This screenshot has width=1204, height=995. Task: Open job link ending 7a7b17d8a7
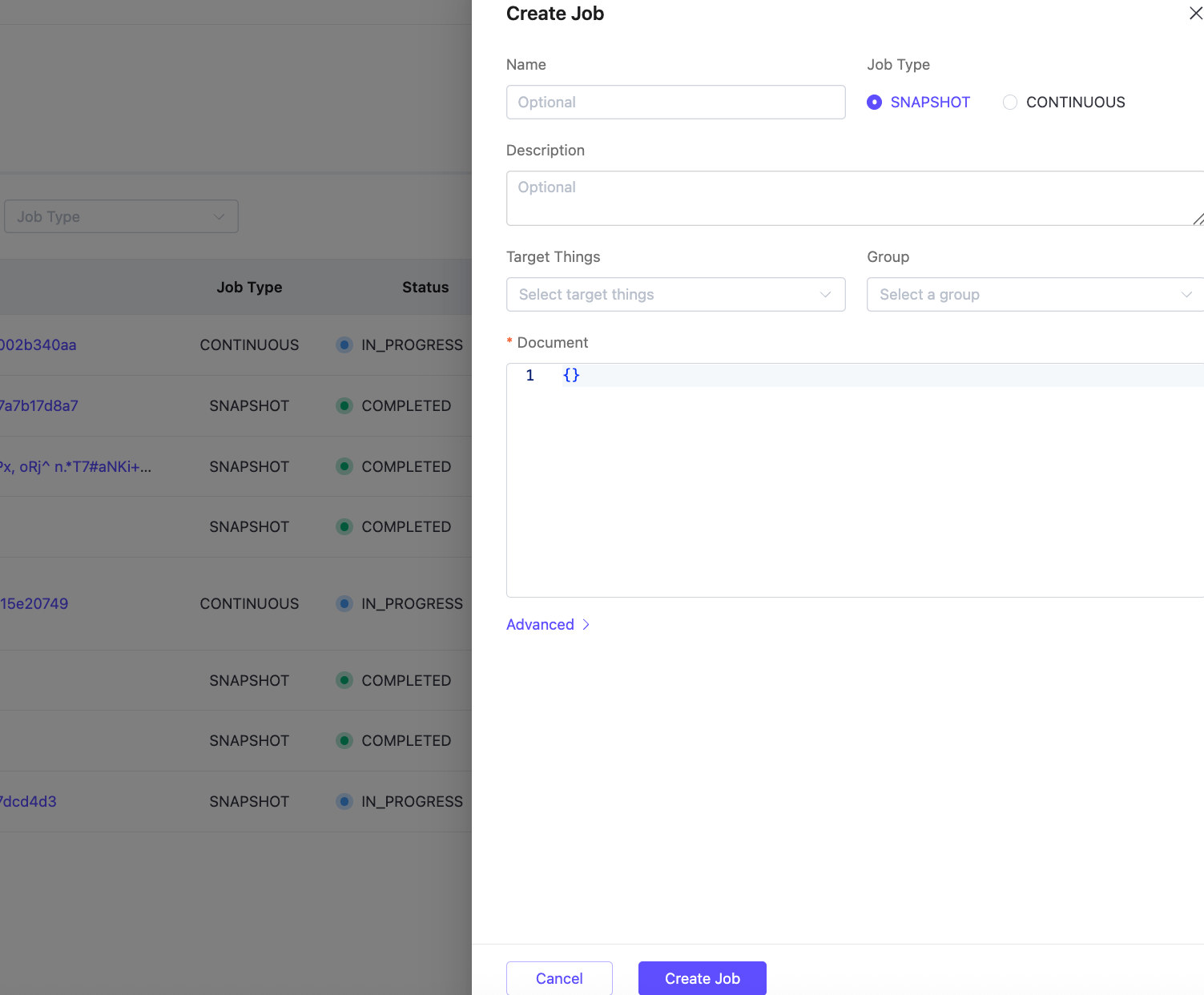click(x=38, y=406)
